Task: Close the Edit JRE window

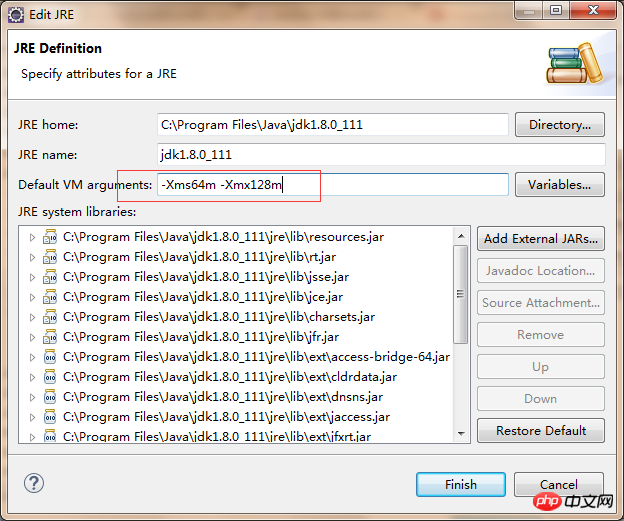Action: click(593, 10)
